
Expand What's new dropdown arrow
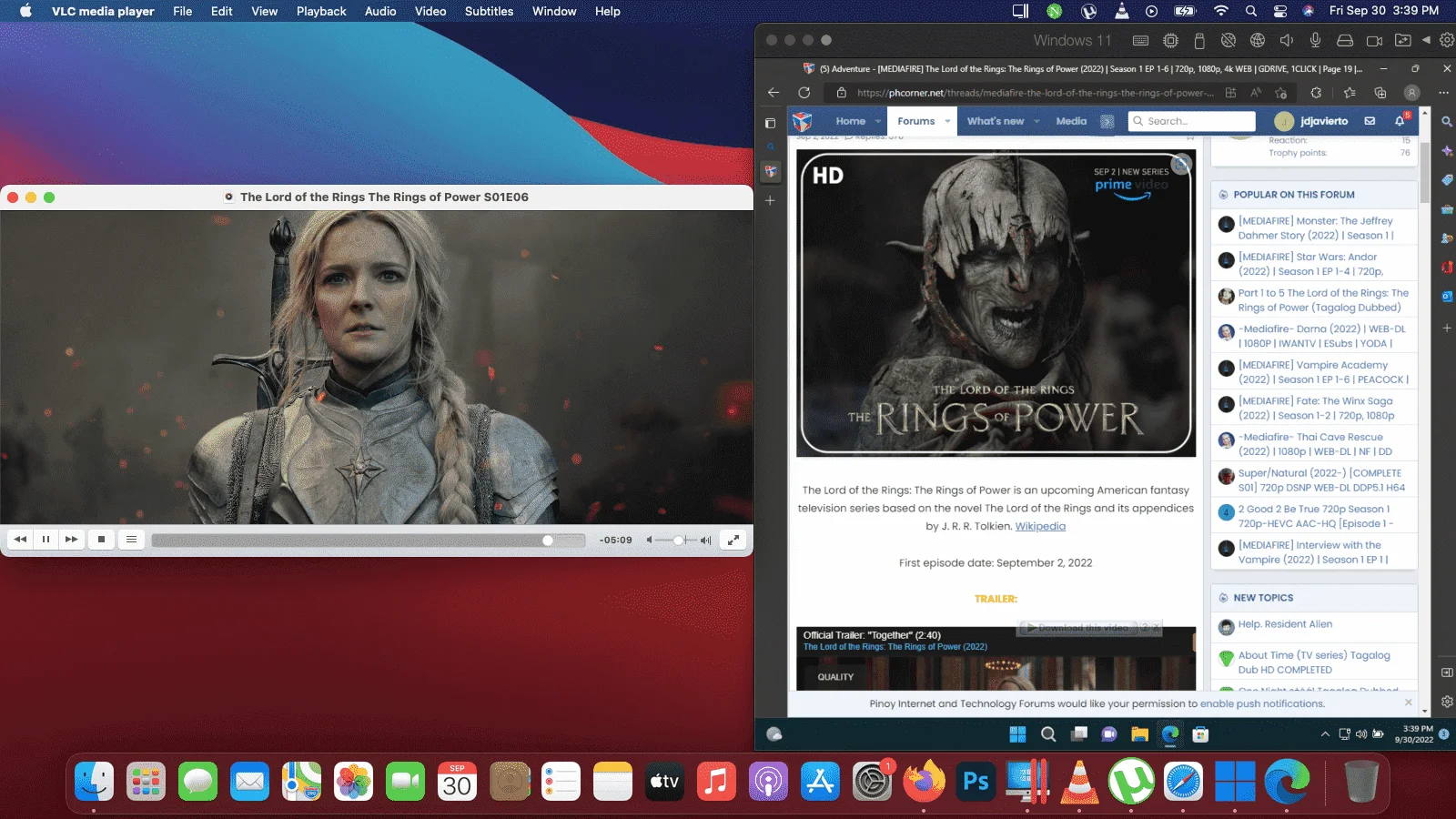point(1036,121)
